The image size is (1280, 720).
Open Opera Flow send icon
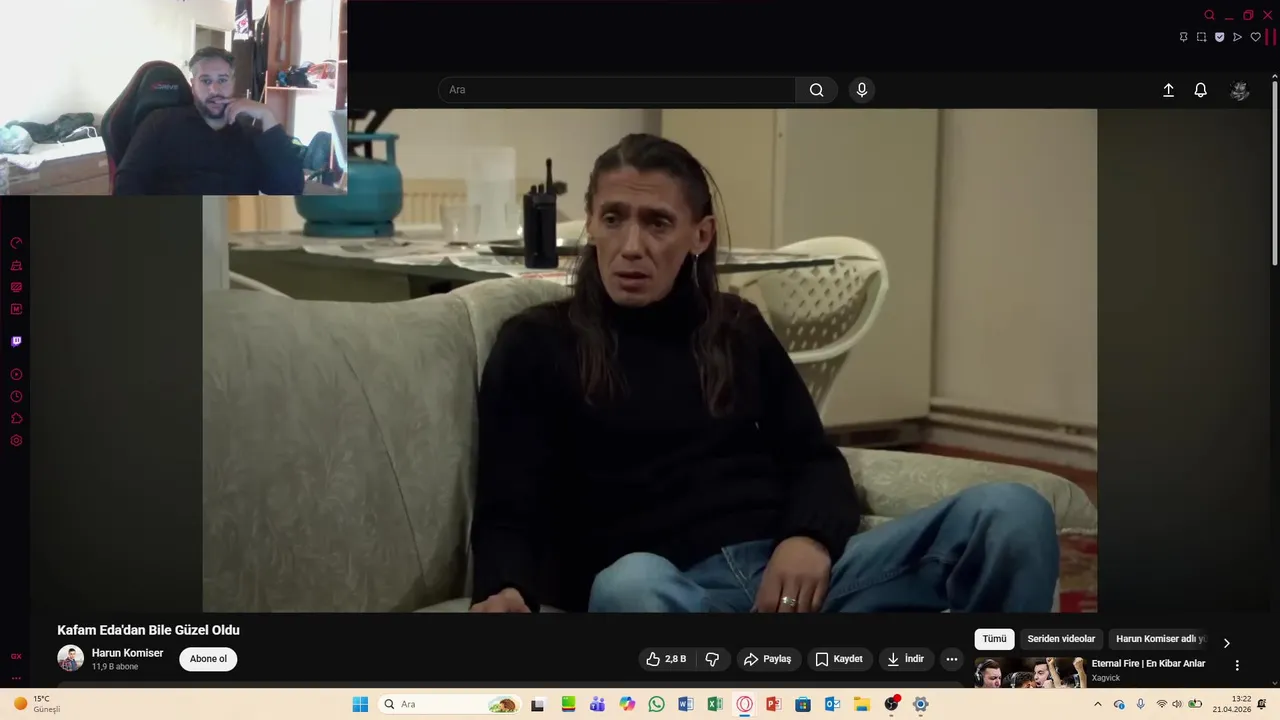[1238, 37]
